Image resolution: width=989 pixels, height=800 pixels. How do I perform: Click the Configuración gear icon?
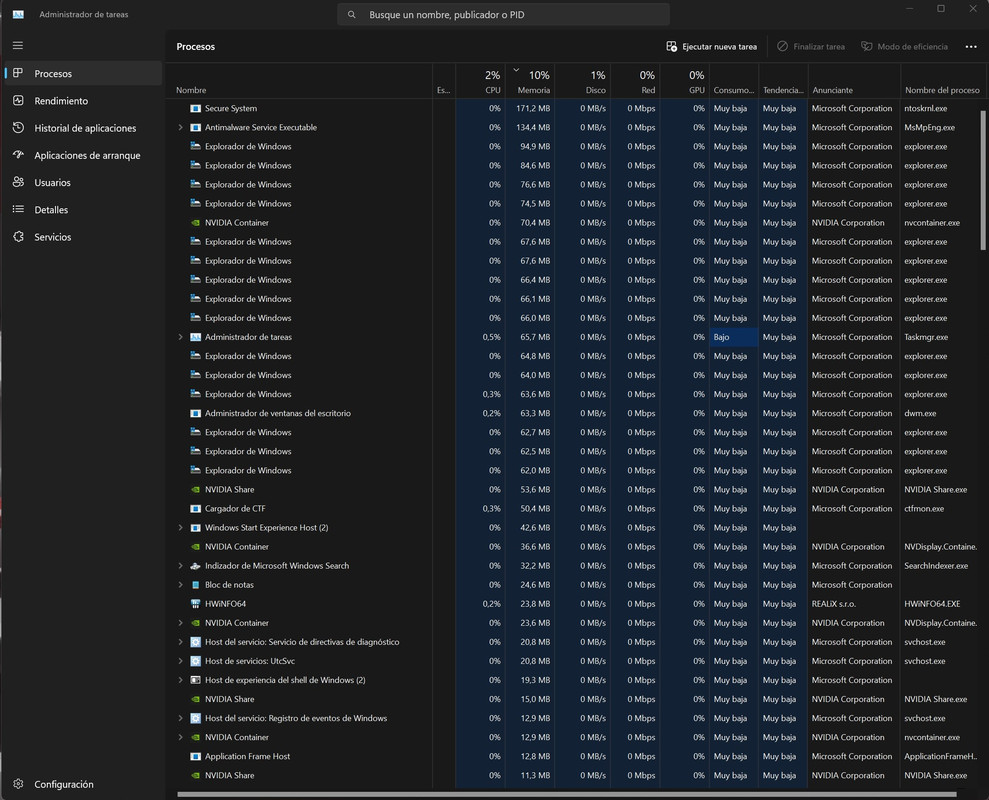tap(18, 784)
